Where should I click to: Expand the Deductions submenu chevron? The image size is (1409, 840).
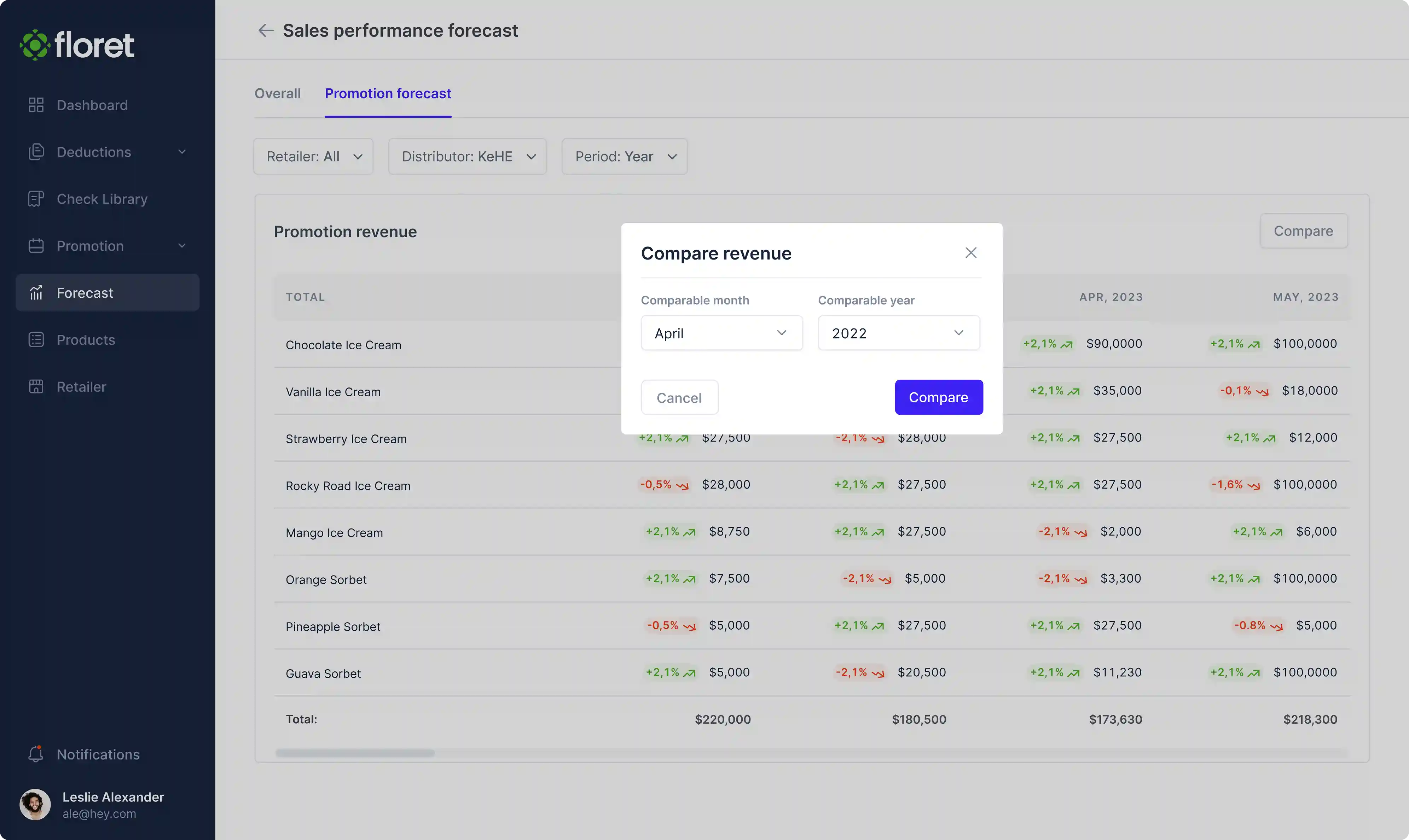pos(182,152)
